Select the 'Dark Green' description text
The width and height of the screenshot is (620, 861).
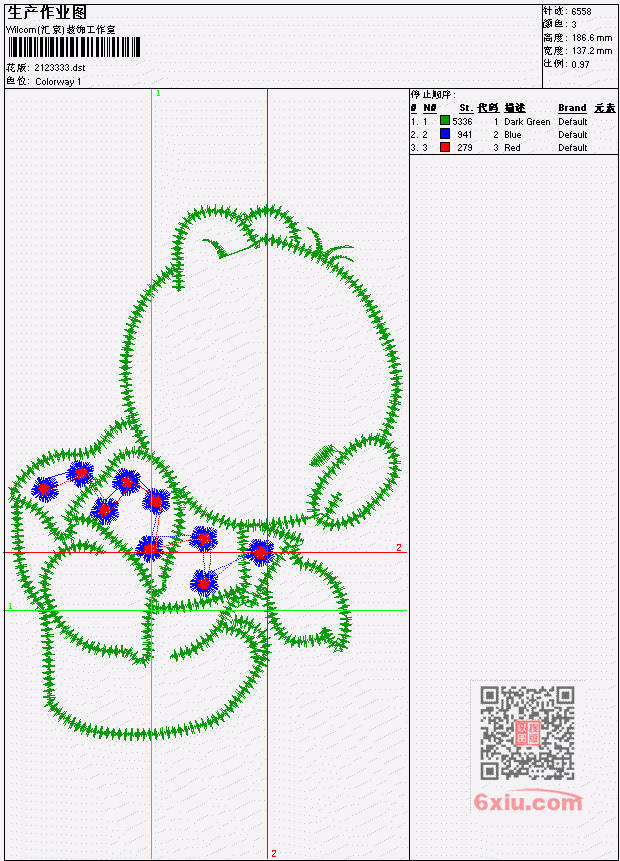click(x=527, y=122)
